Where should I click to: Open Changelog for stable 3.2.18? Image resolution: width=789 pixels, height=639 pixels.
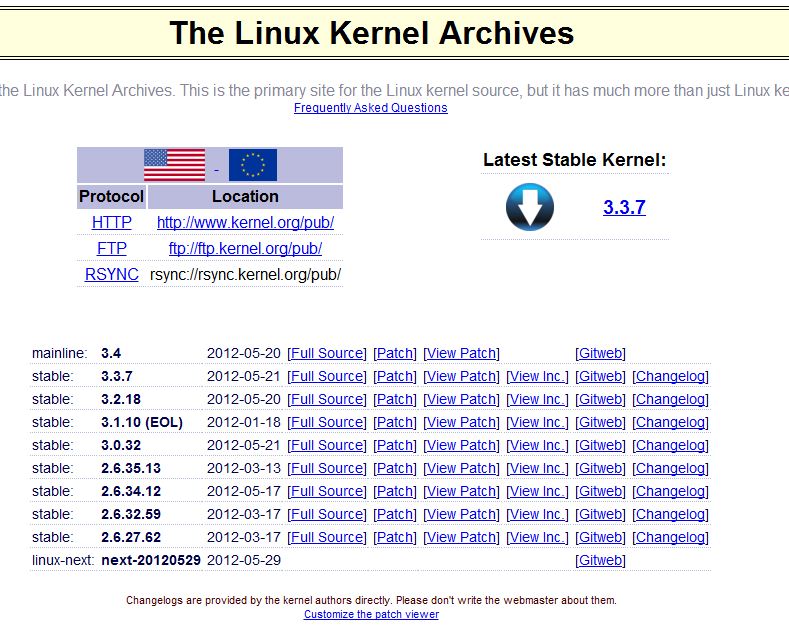click(x=670, y=400)
